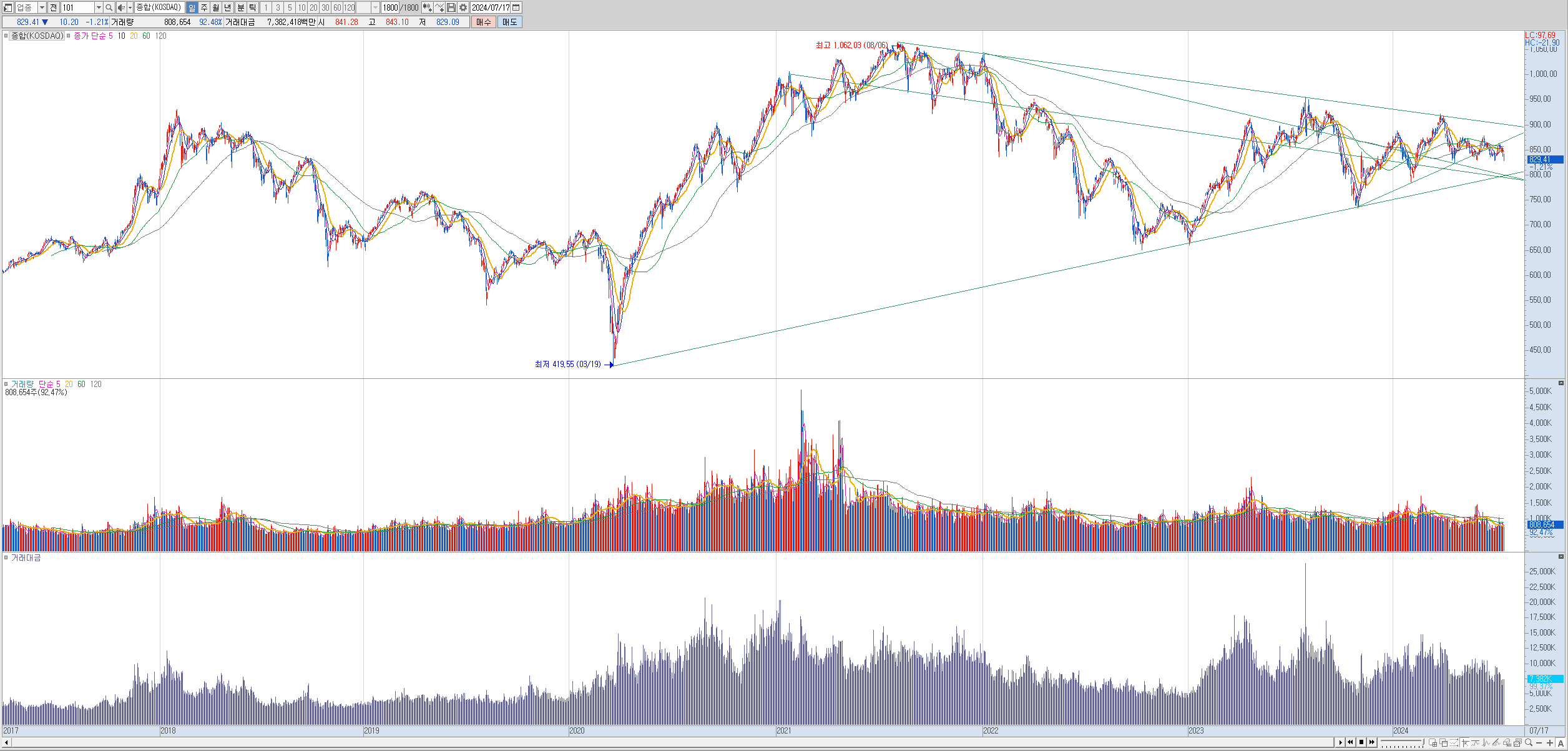Select the crosshair pointer tool icon
Screen dimensions: 1568x751
pos(1464,742)
